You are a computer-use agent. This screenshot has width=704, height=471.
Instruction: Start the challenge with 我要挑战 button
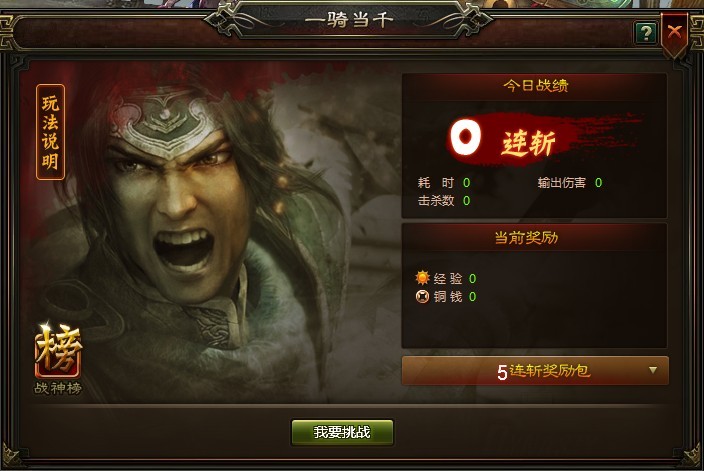[x=342, y=432]
